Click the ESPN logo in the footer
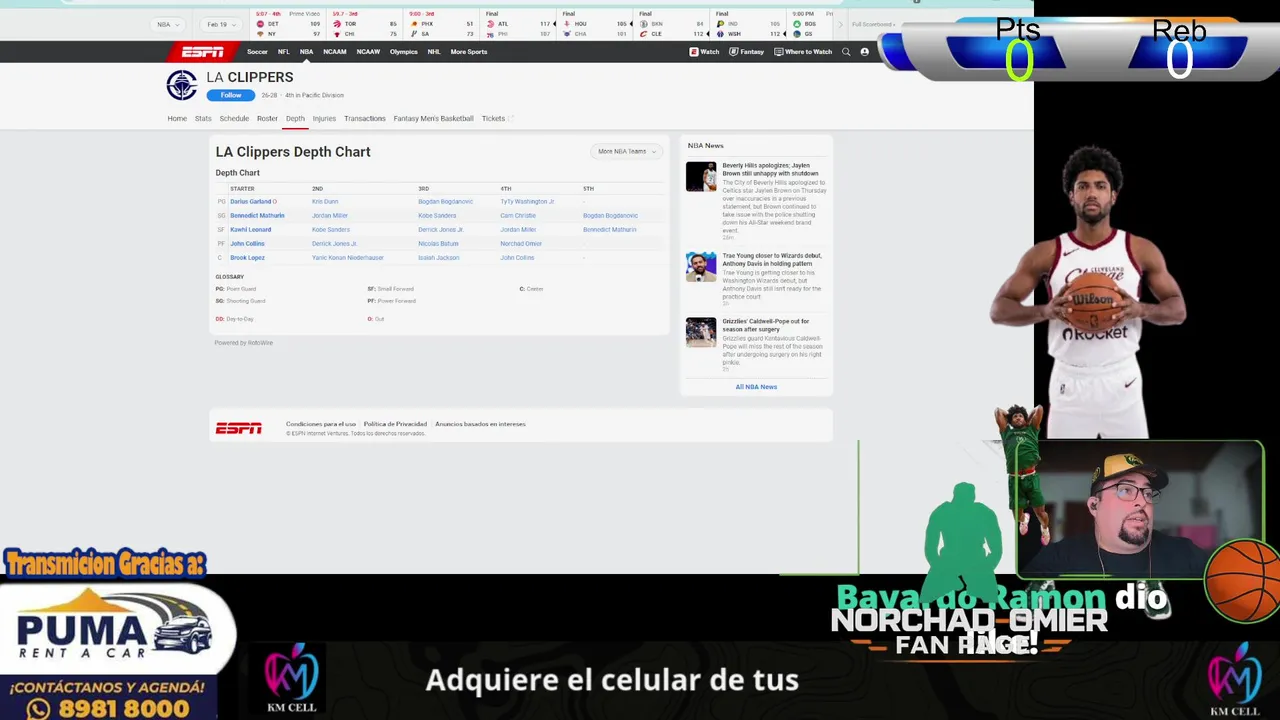The image size is (1280, 720). click(239, 428)
